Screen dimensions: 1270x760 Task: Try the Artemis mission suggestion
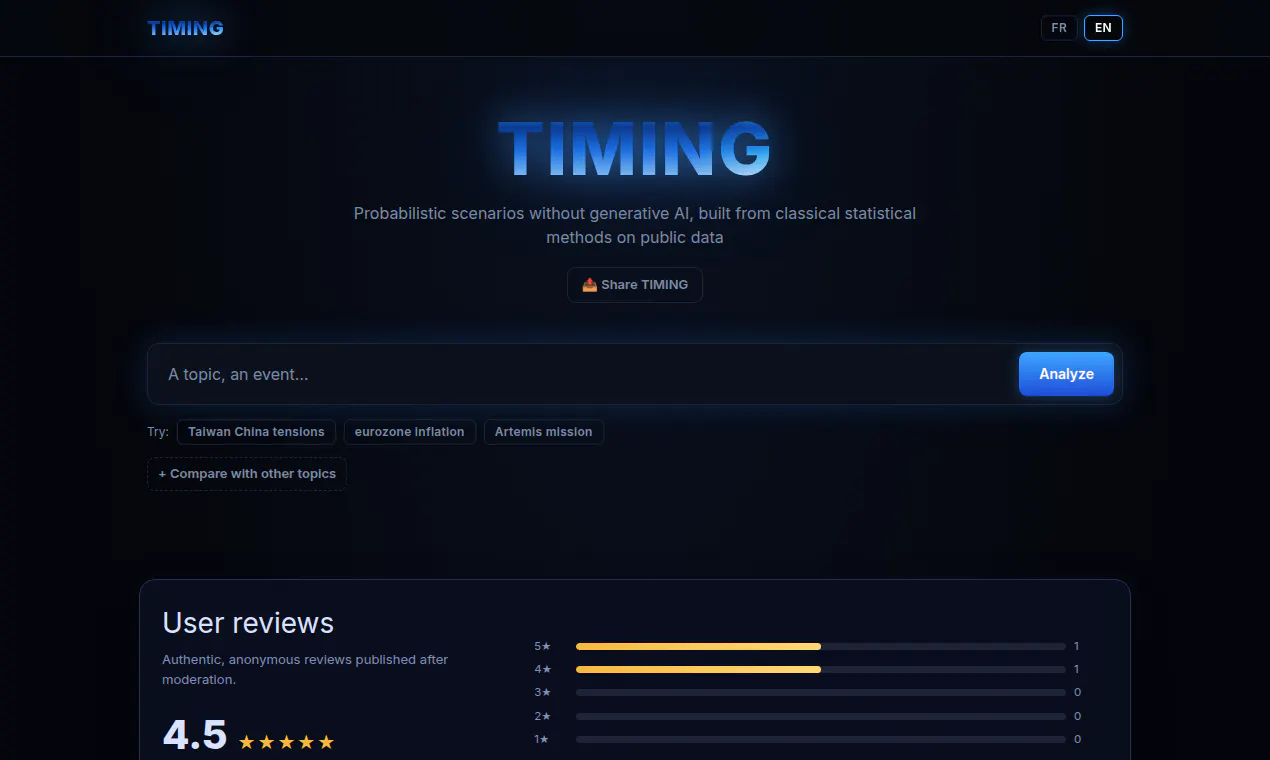[x=543, y=432]
